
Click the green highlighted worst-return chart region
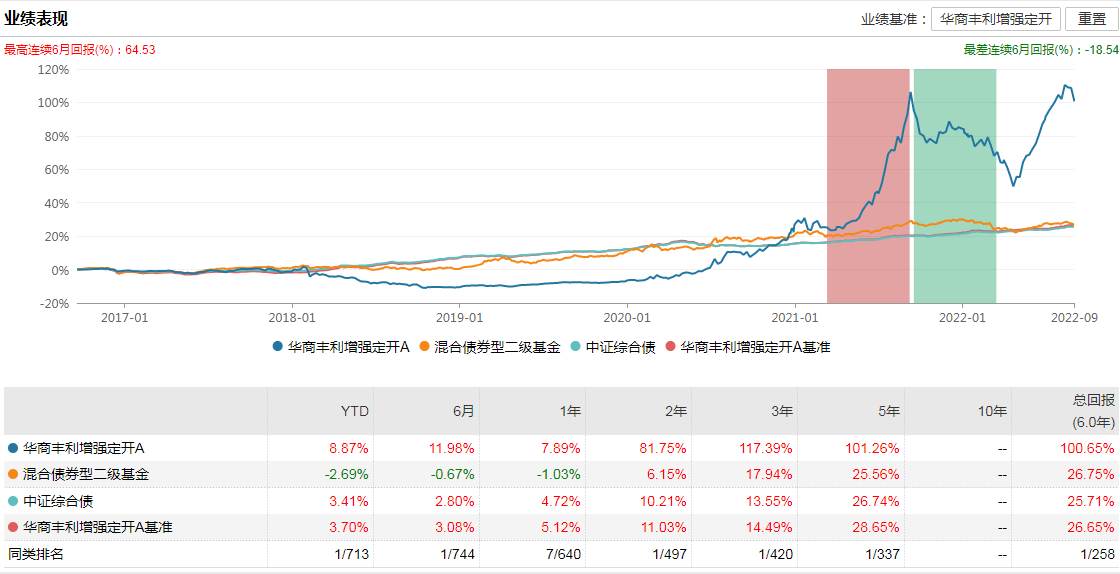[x=955, y=185]
